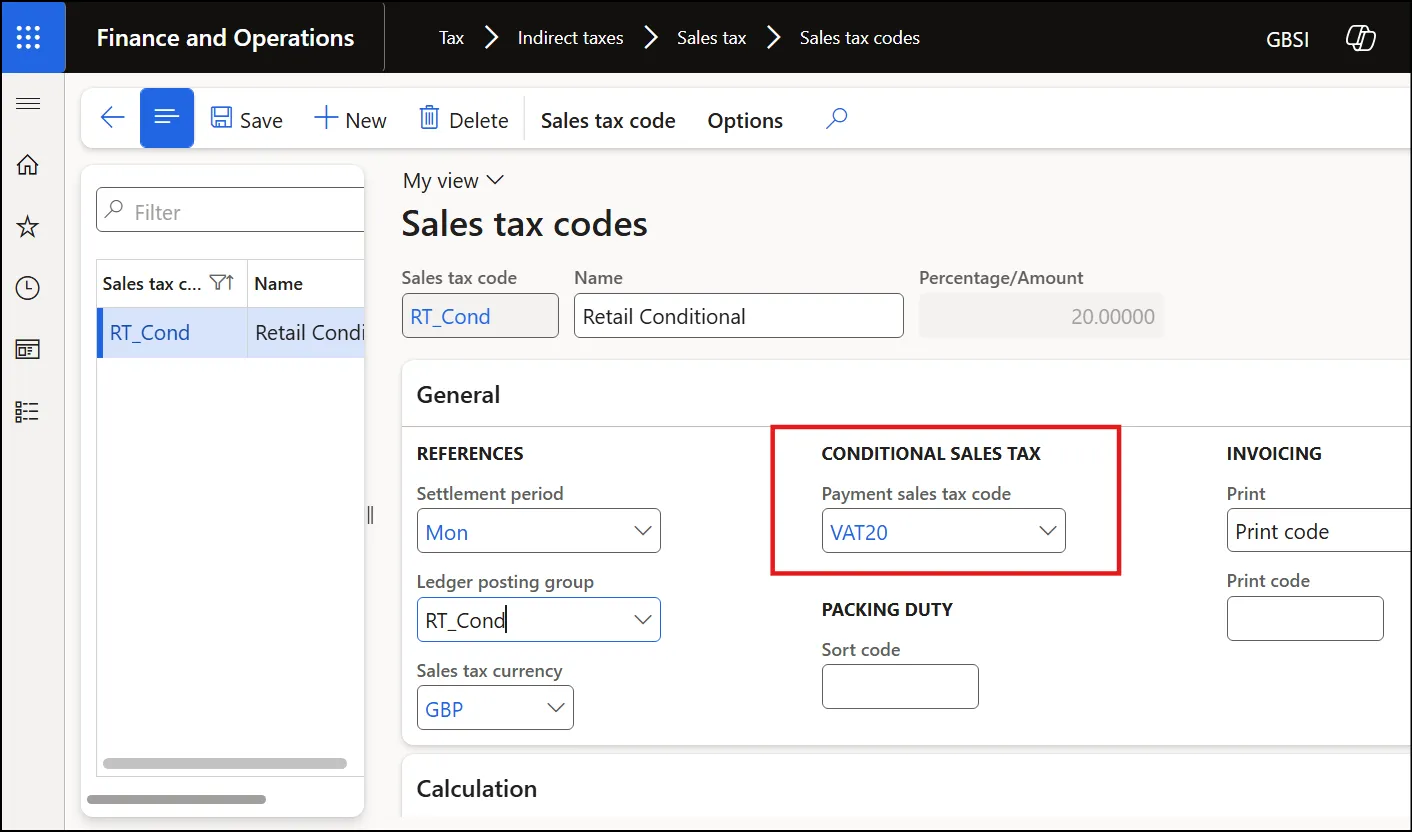Click the Percentage/Amount field 20.00000
The width and height of the screenshot is (1412, 832).
pos(1041,316)
